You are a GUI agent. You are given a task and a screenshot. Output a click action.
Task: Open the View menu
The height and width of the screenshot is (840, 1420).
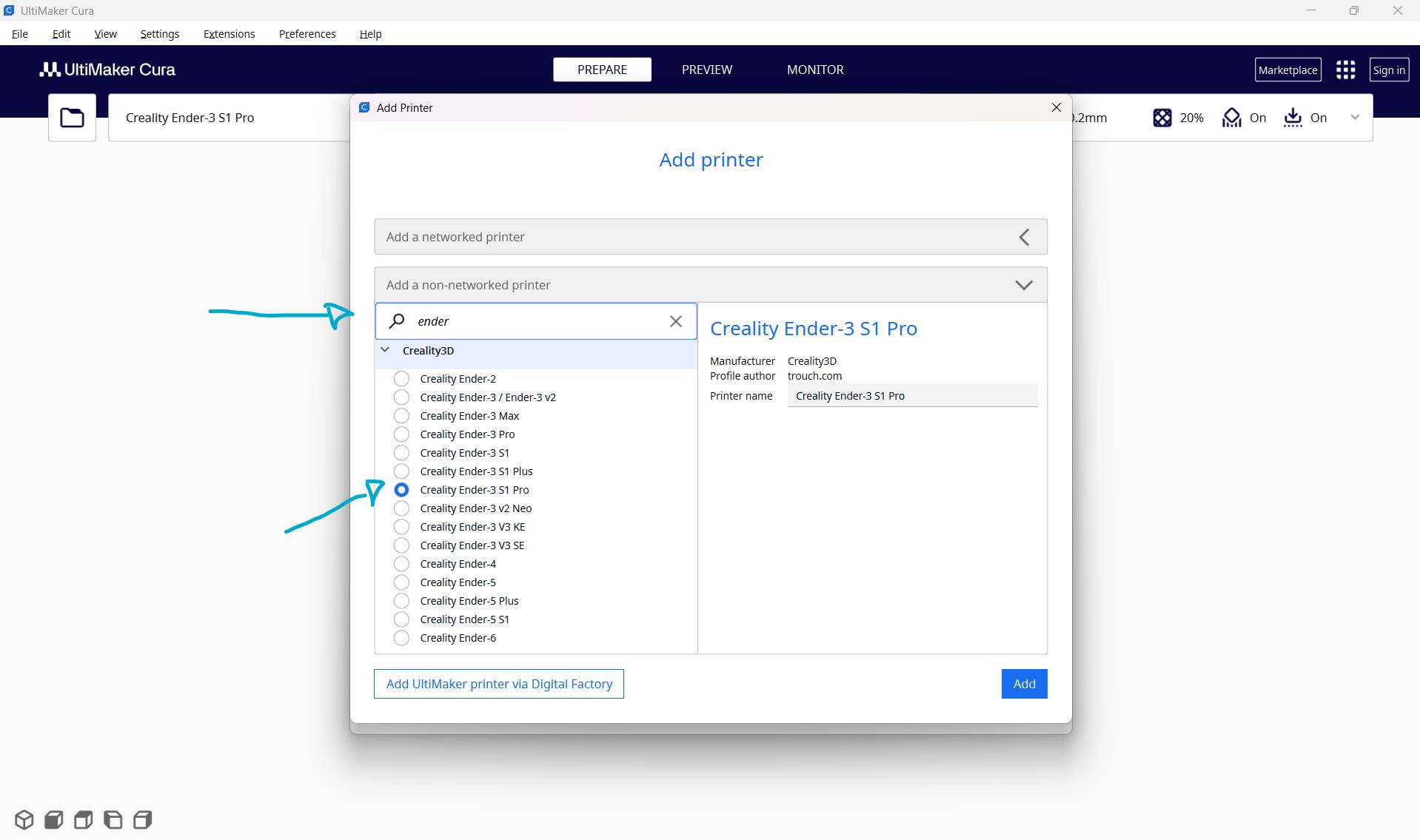point(106,34)
